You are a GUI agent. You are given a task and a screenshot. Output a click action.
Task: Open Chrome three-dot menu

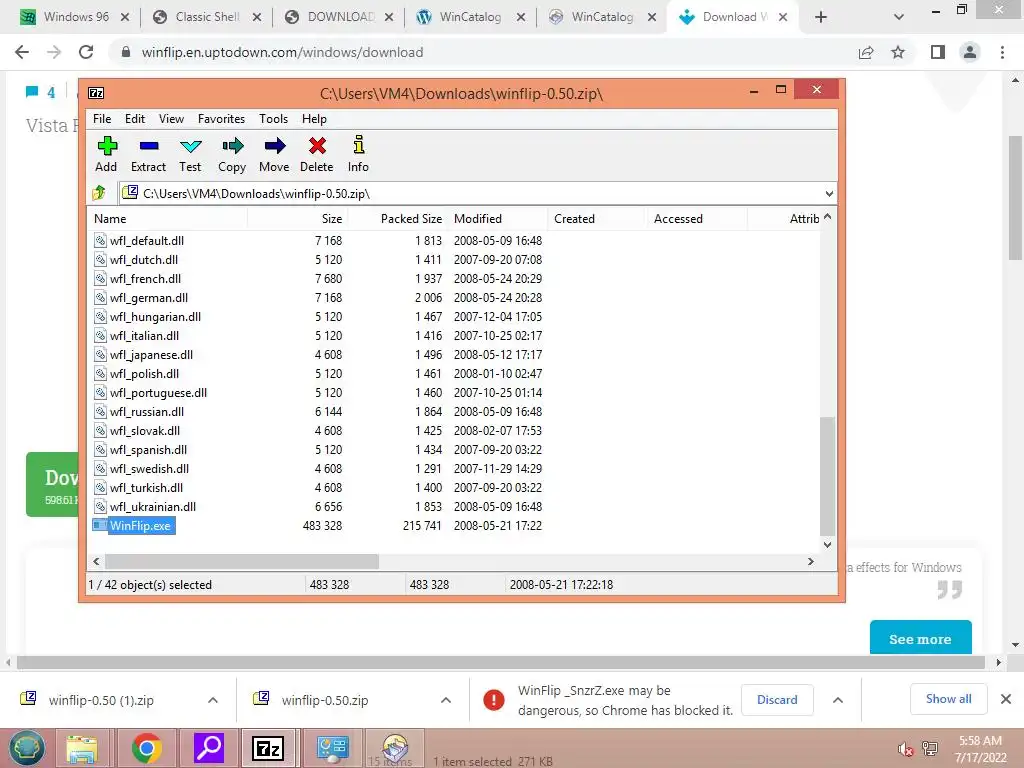(1002, 52)
